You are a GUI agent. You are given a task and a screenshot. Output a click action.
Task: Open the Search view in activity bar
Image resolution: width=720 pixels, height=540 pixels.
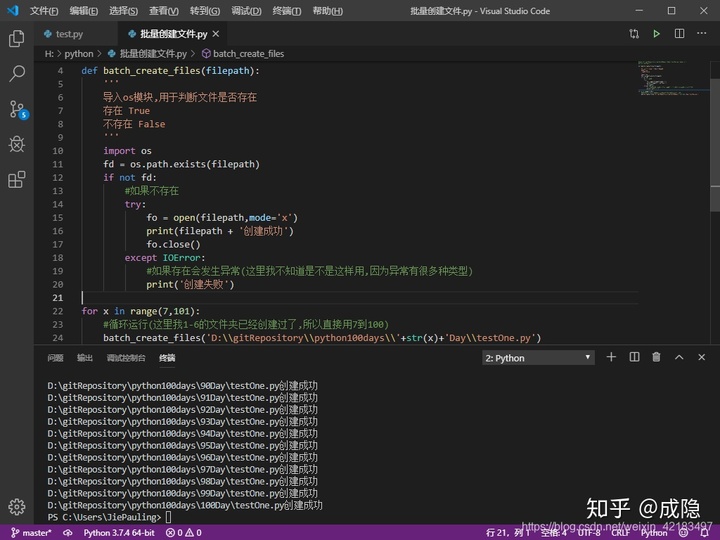[x=17, y=73]
